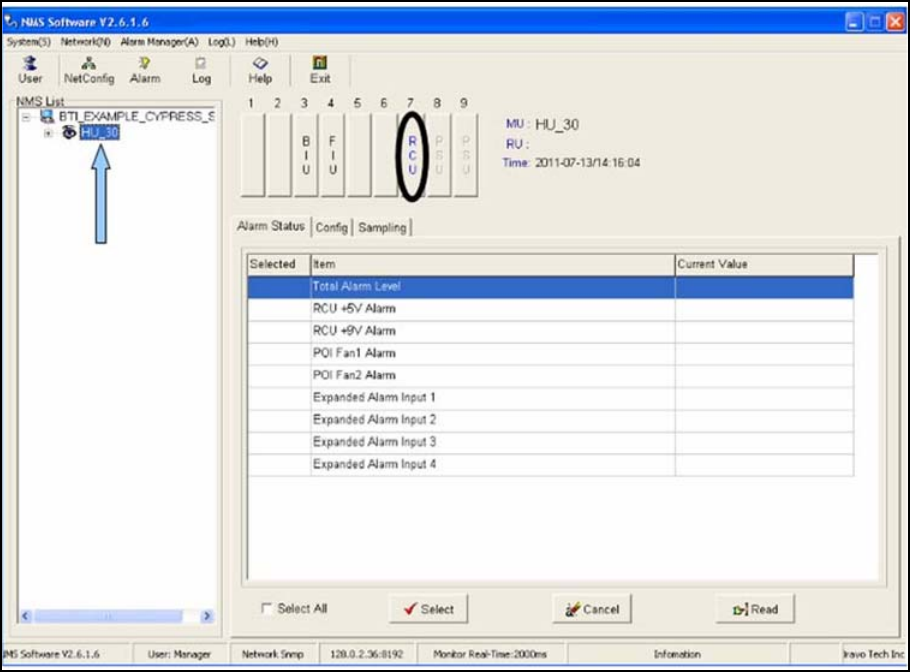
Task: Select empty slot 6 module
Action: tap(386, 154)
